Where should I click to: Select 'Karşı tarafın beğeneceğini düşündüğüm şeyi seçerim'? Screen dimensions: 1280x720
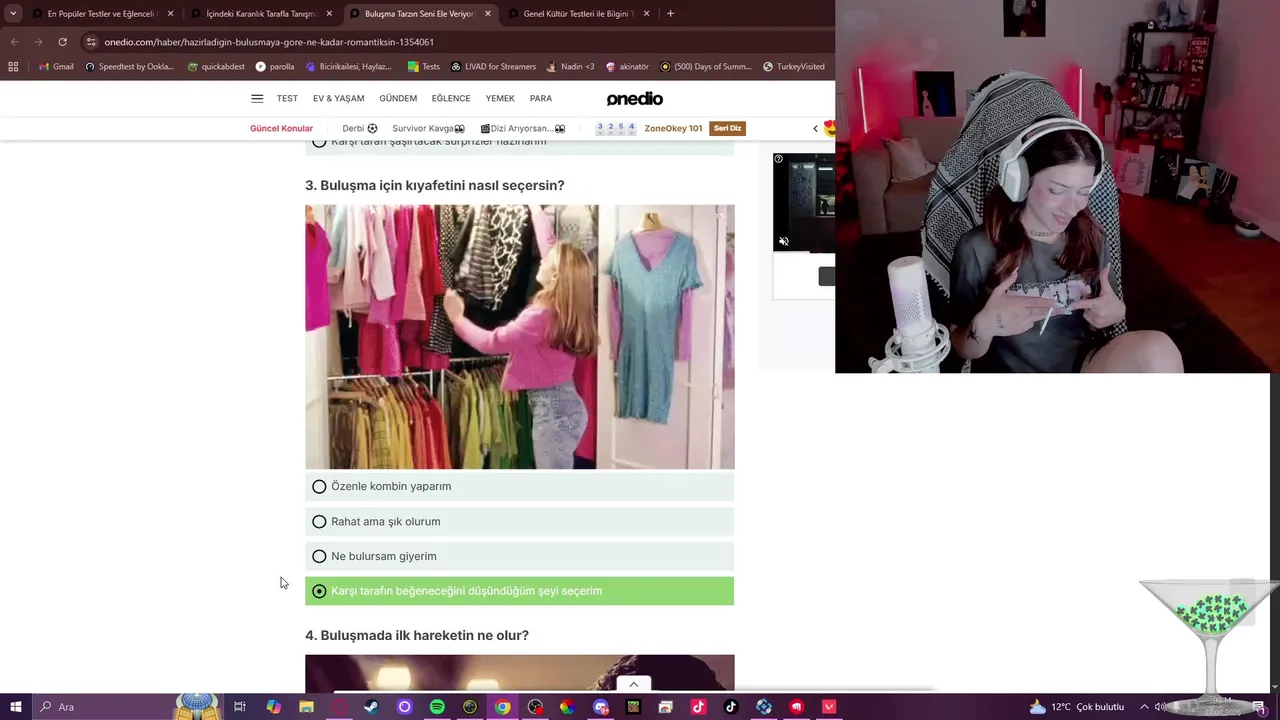click(x=519, y=591)
